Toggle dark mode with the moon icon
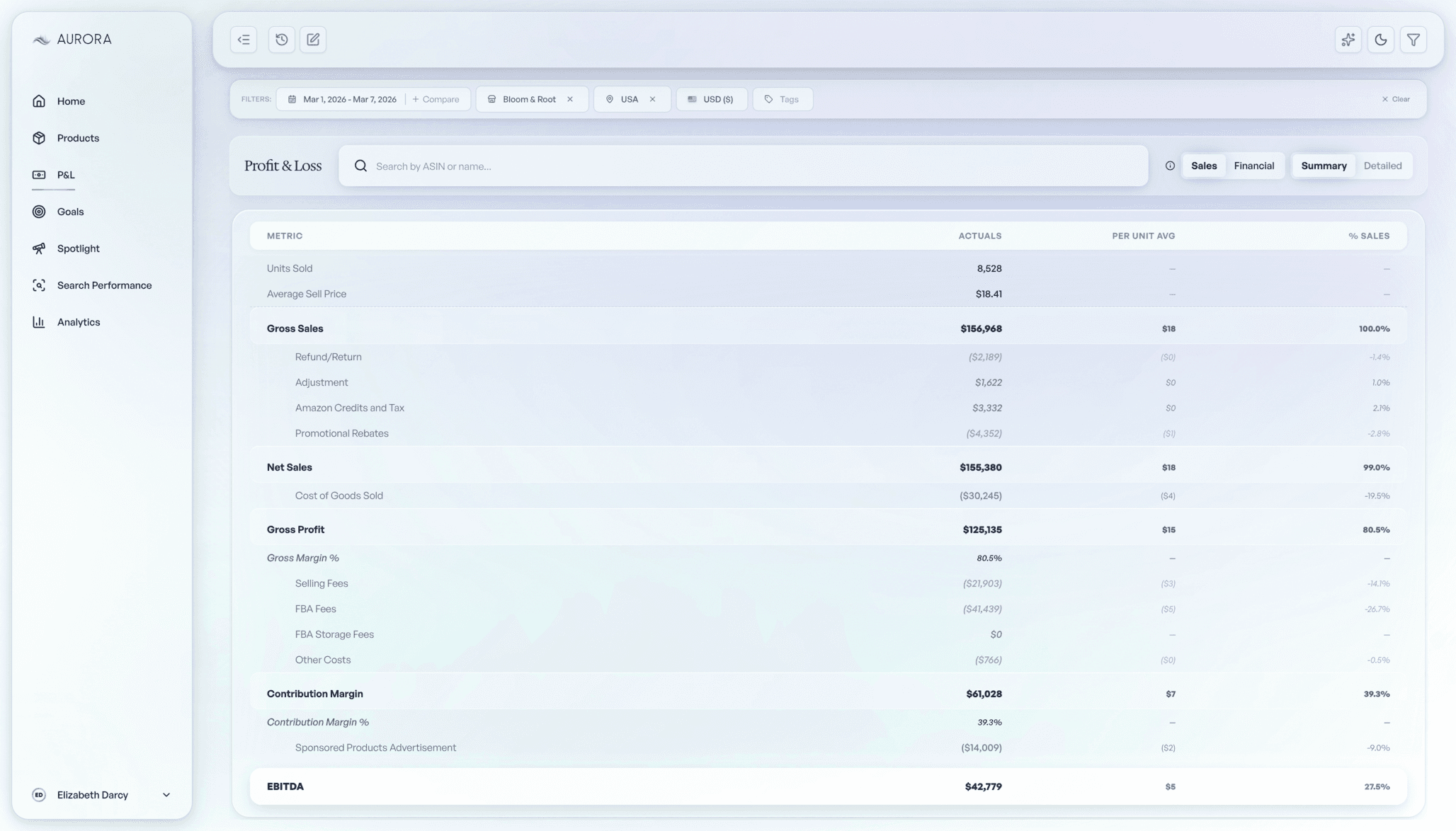The width and height of the screenshot is (1456, 831). pos(1380,40)
